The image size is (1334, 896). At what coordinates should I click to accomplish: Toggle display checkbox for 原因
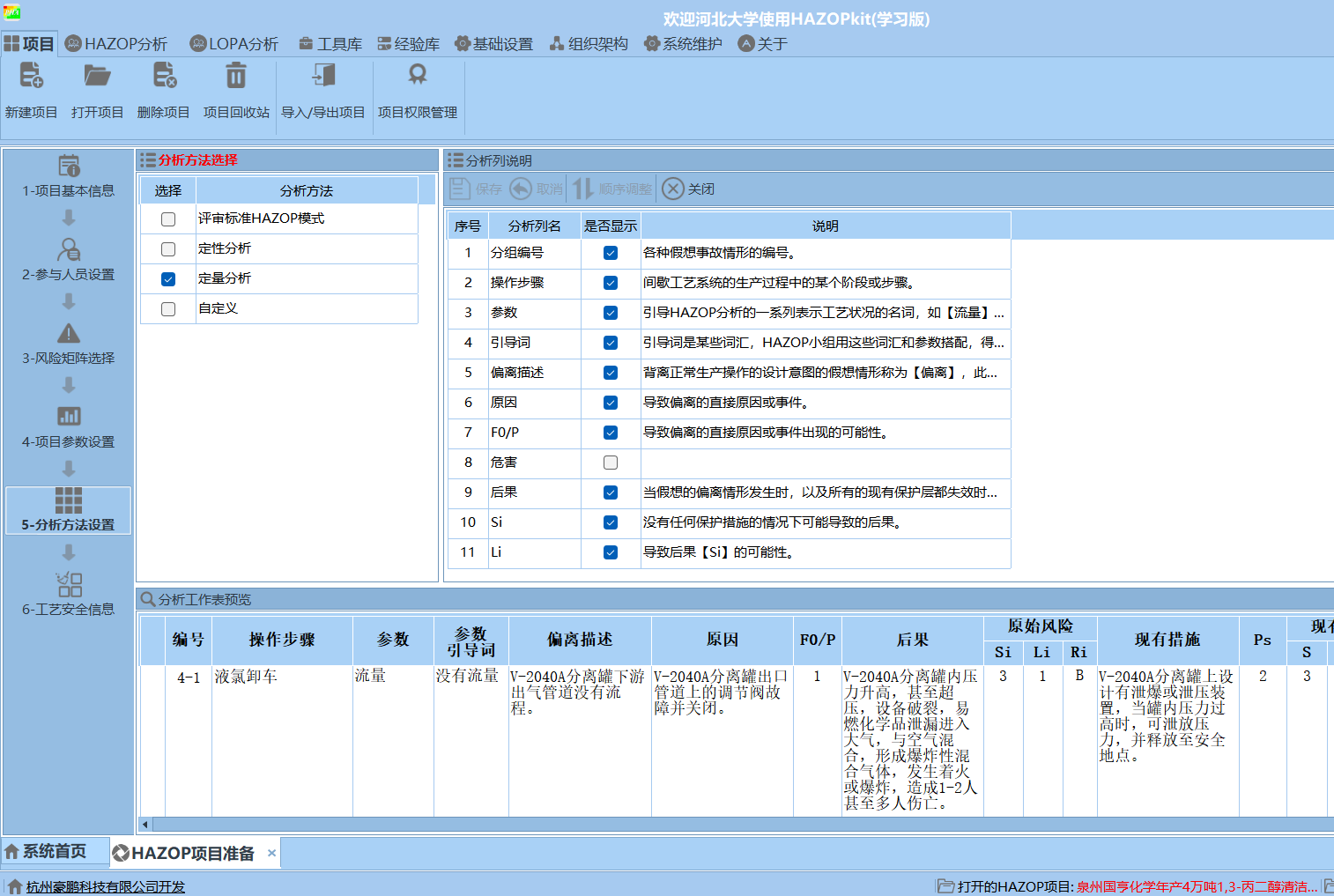(x=611, y=403)
